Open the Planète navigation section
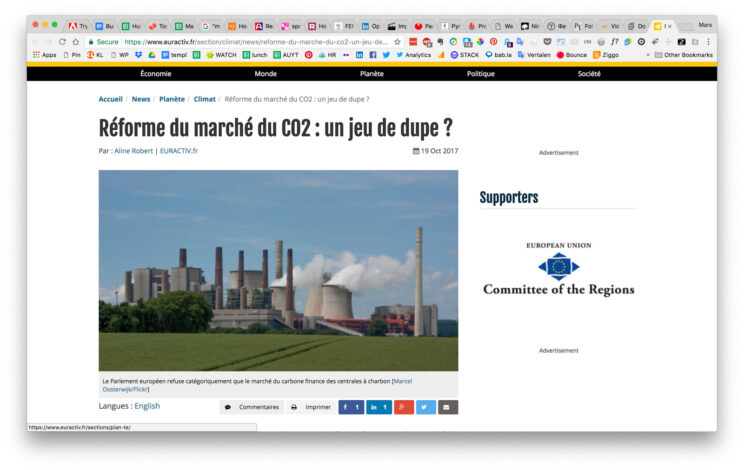Viewport: 744px width, 470px height. point(372,74)
